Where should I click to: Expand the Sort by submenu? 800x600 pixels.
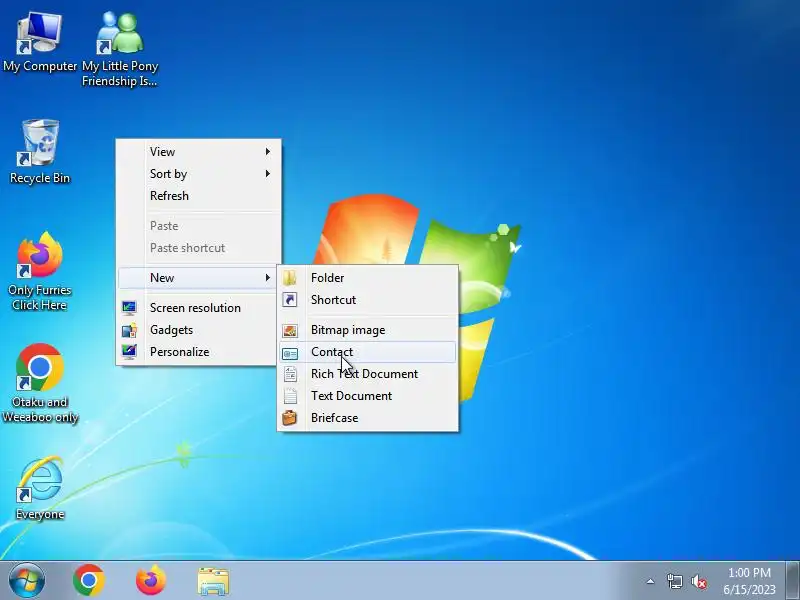(199, 173)
